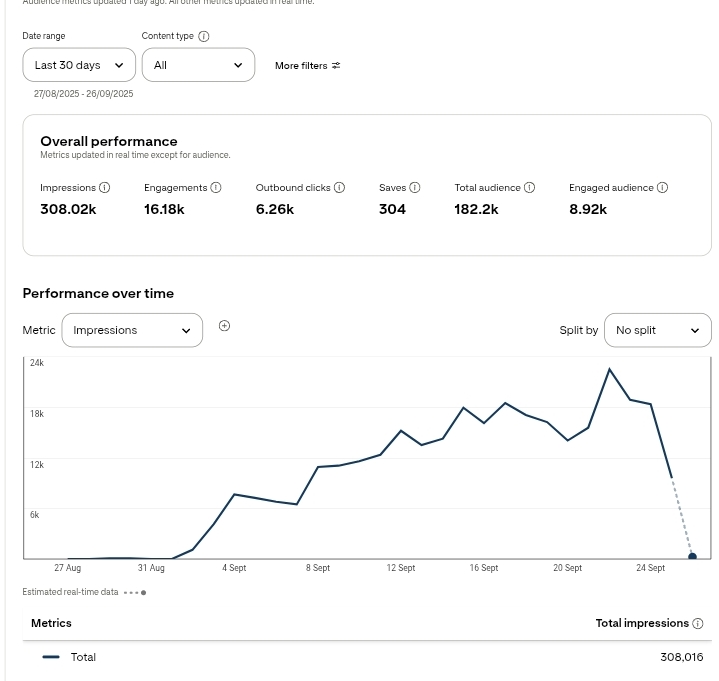Click the 24k y-axis label

click(x=37, y=363)
